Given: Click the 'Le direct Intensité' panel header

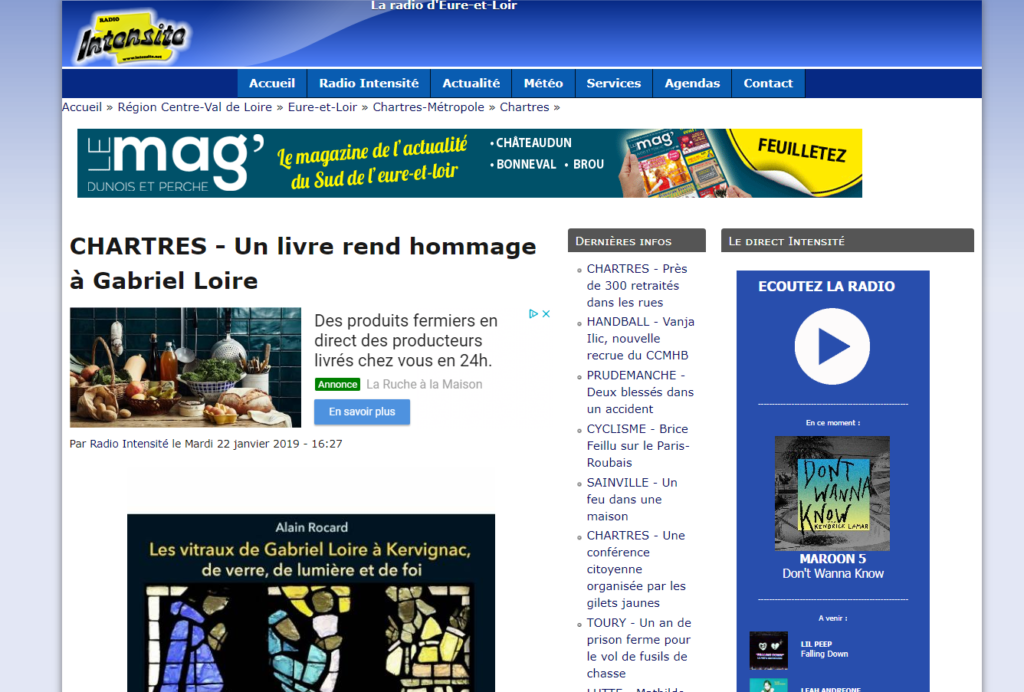Looking at the screenshot, I should 847,240.
